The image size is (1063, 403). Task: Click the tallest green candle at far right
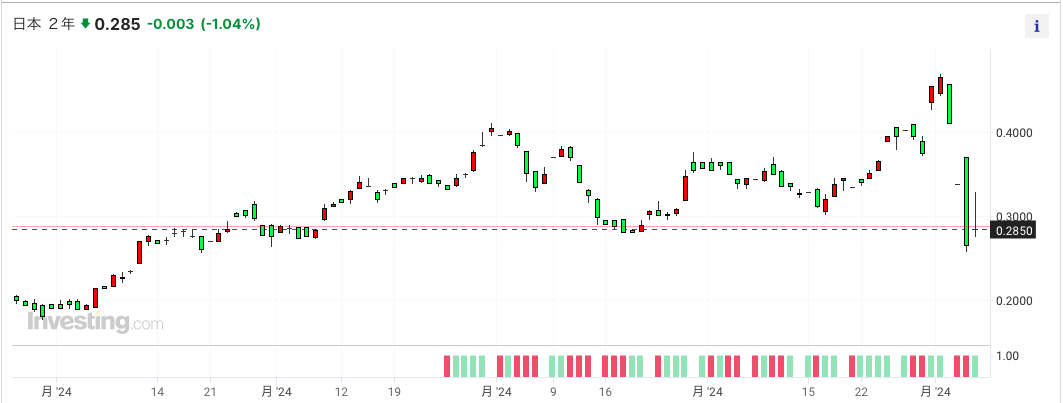[967, 201]
